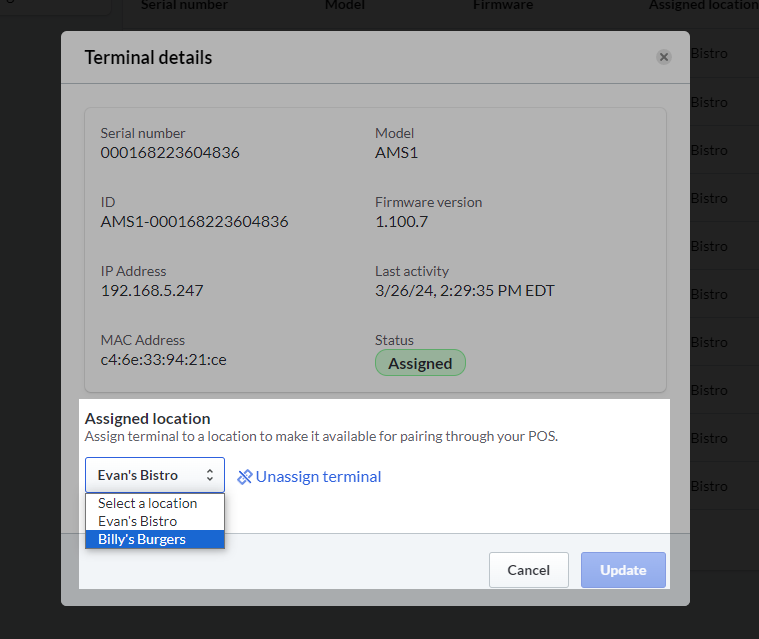The width and height of the screenshot is (759, 639).
Task: Select the 'Select a location' placeholder option
Action: click(155, 503)
